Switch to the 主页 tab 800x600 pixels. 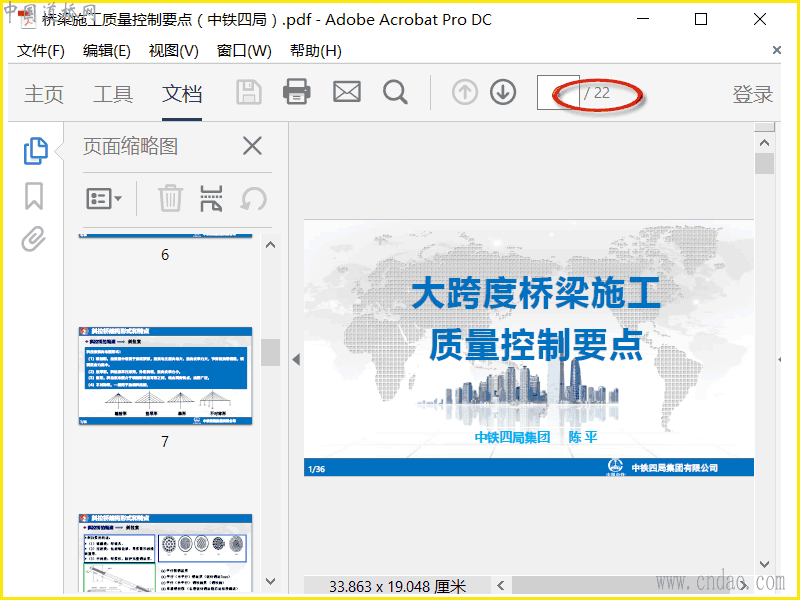pos(44,94)
